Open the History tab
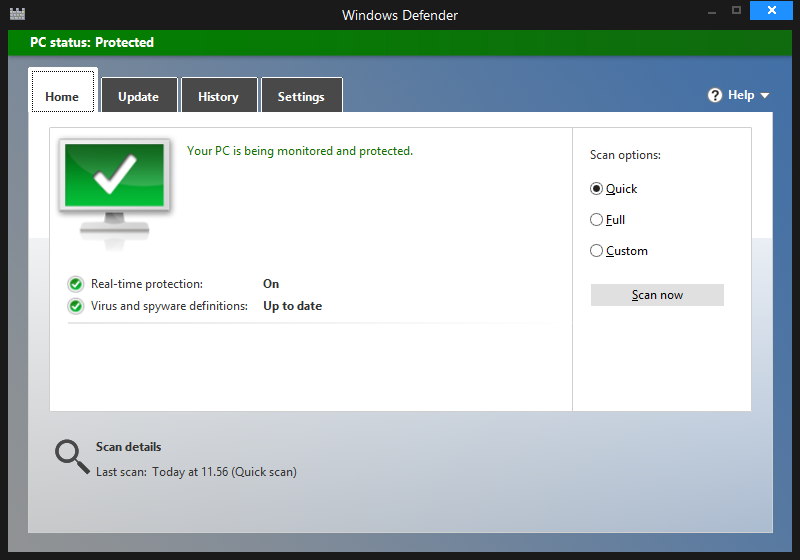The image size is (800, 560). point(219,95)
